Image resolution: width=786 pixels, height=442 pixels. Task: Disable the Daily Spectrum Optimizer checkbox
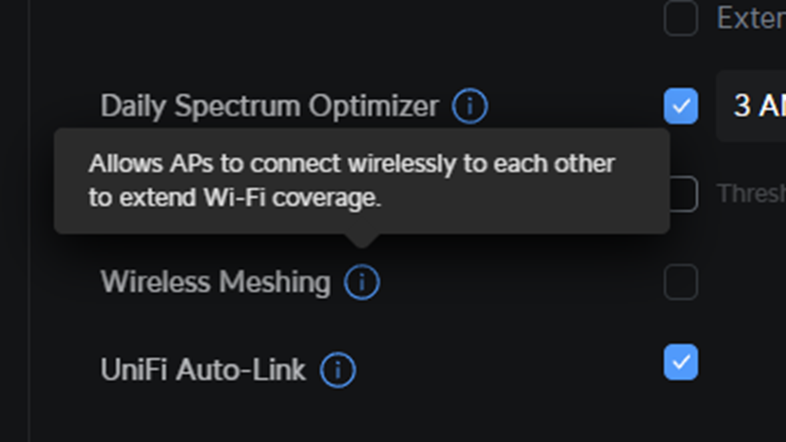click(x=681, y=106)
